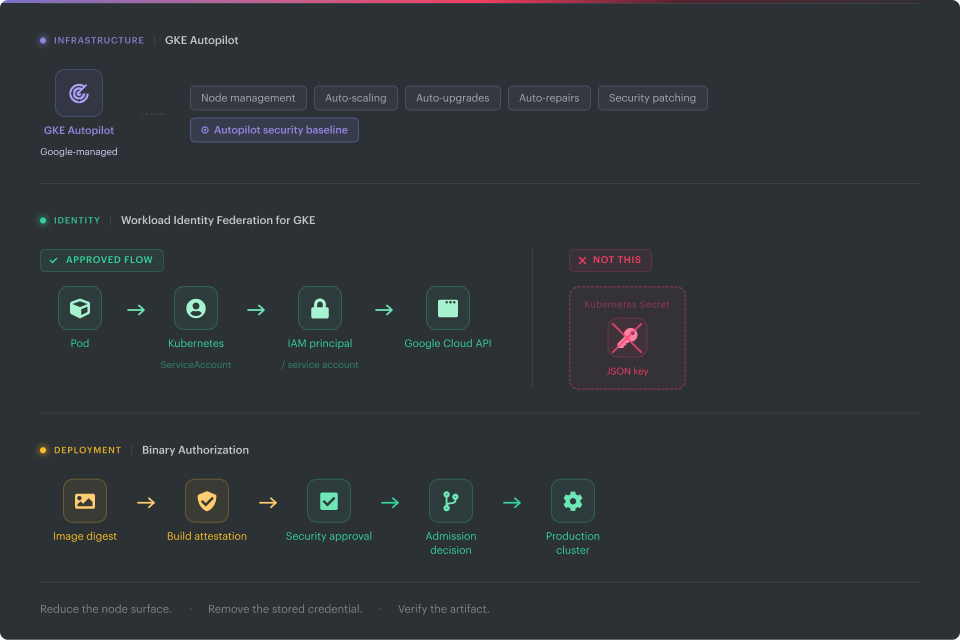Click the Production cluster label
The width and height of the screenshot is (960, 640).
572,543
